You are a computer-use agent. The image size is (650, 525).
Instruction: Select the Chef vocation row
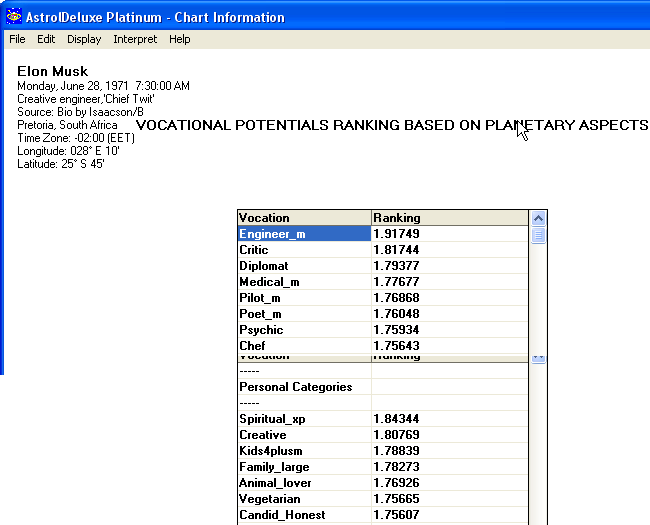tap(383, 346)
